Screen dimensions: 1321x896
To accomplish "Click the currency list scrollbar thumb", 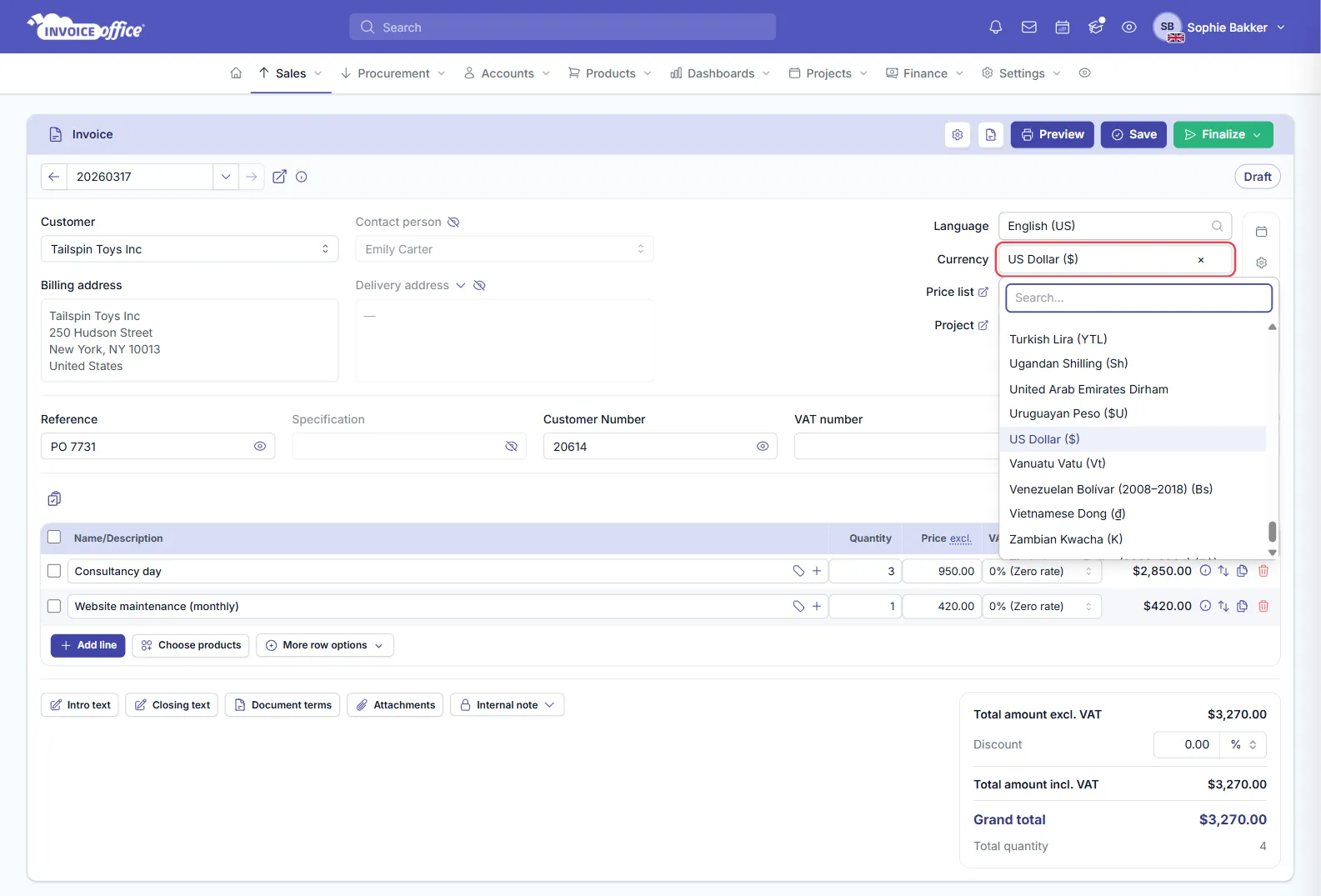I will (x=1272, y=531).
